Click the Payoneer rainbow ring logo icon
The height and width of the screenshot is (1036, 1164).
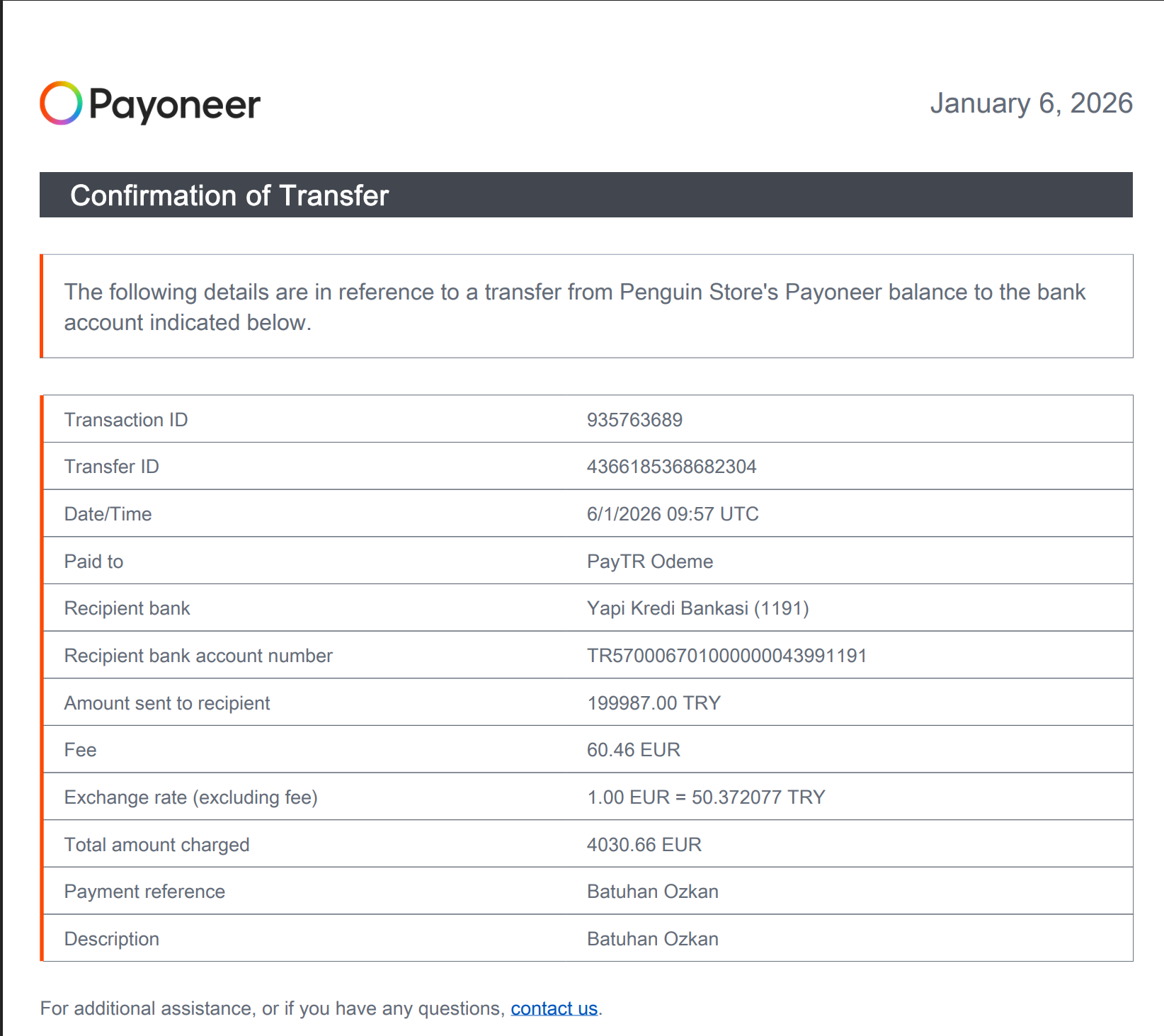[61, 103]
